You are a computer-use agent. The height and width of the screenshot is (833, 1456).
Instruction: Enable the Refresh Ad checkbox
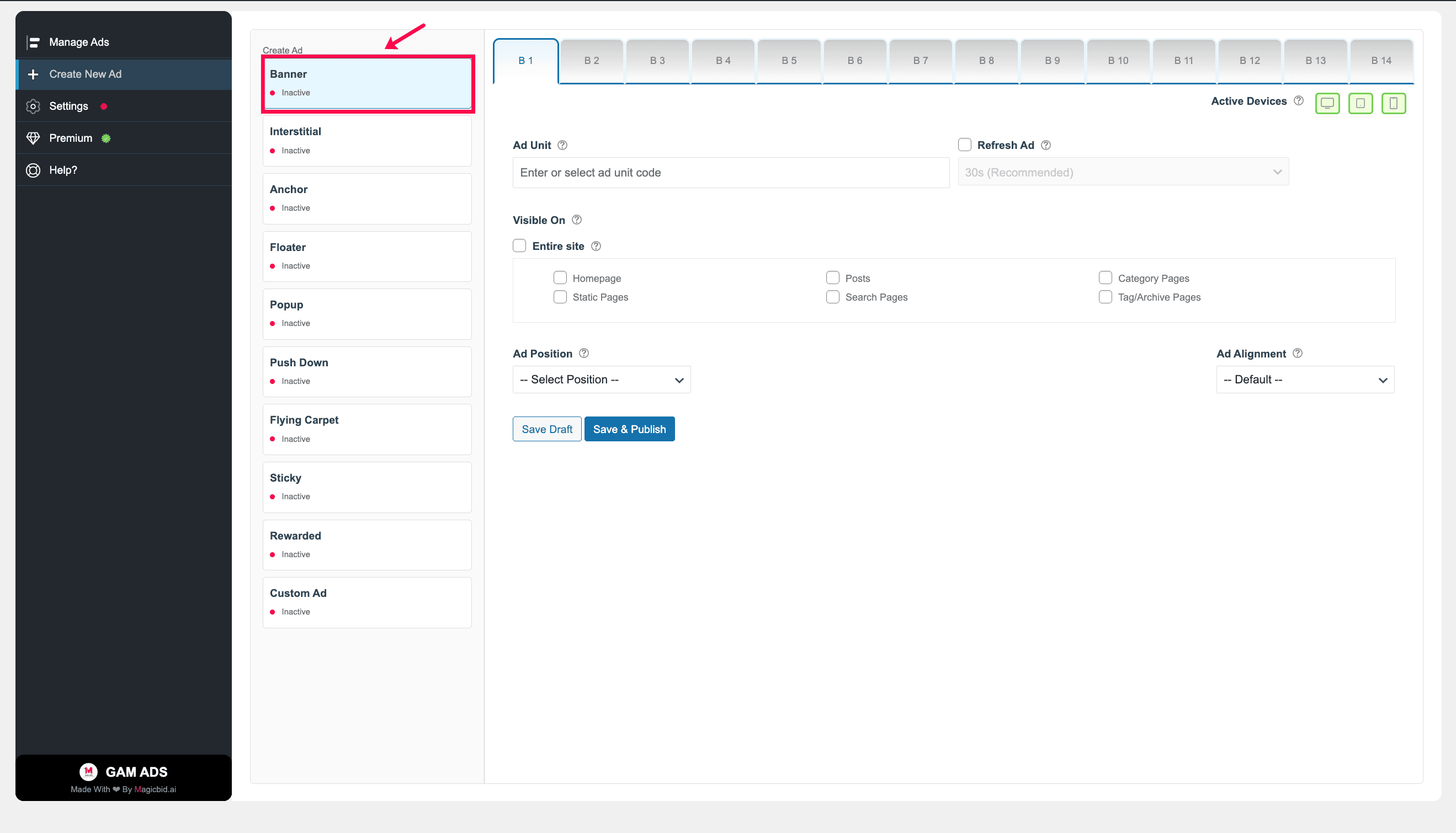[x=964, y=145]
